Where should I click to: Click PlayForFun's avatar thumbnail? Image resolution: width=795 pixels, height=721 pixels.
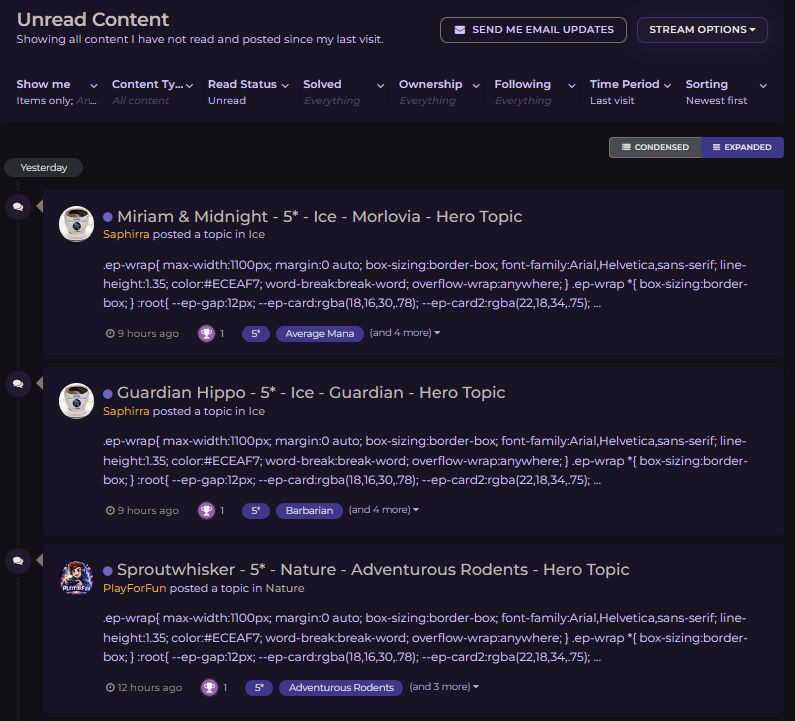coord(77,578)
